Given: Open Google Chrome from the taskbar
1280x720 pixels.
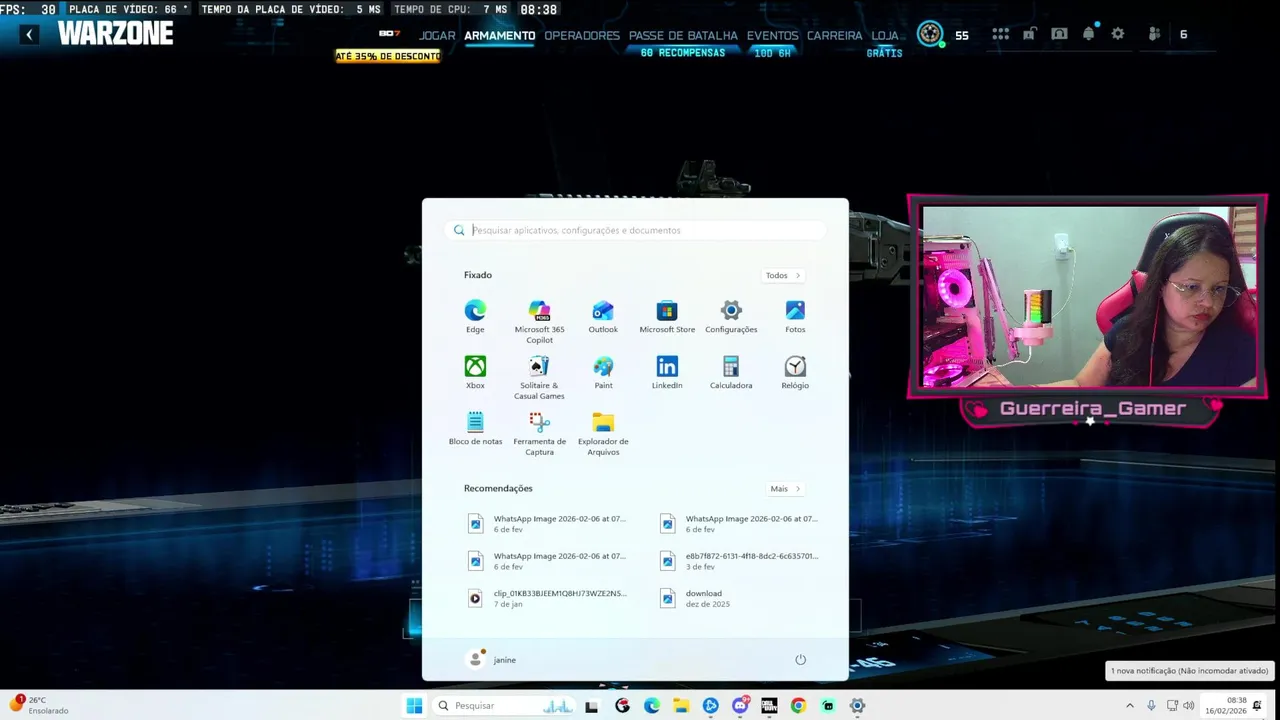Looking at the screenshot, I should click(x=798, y=706).
